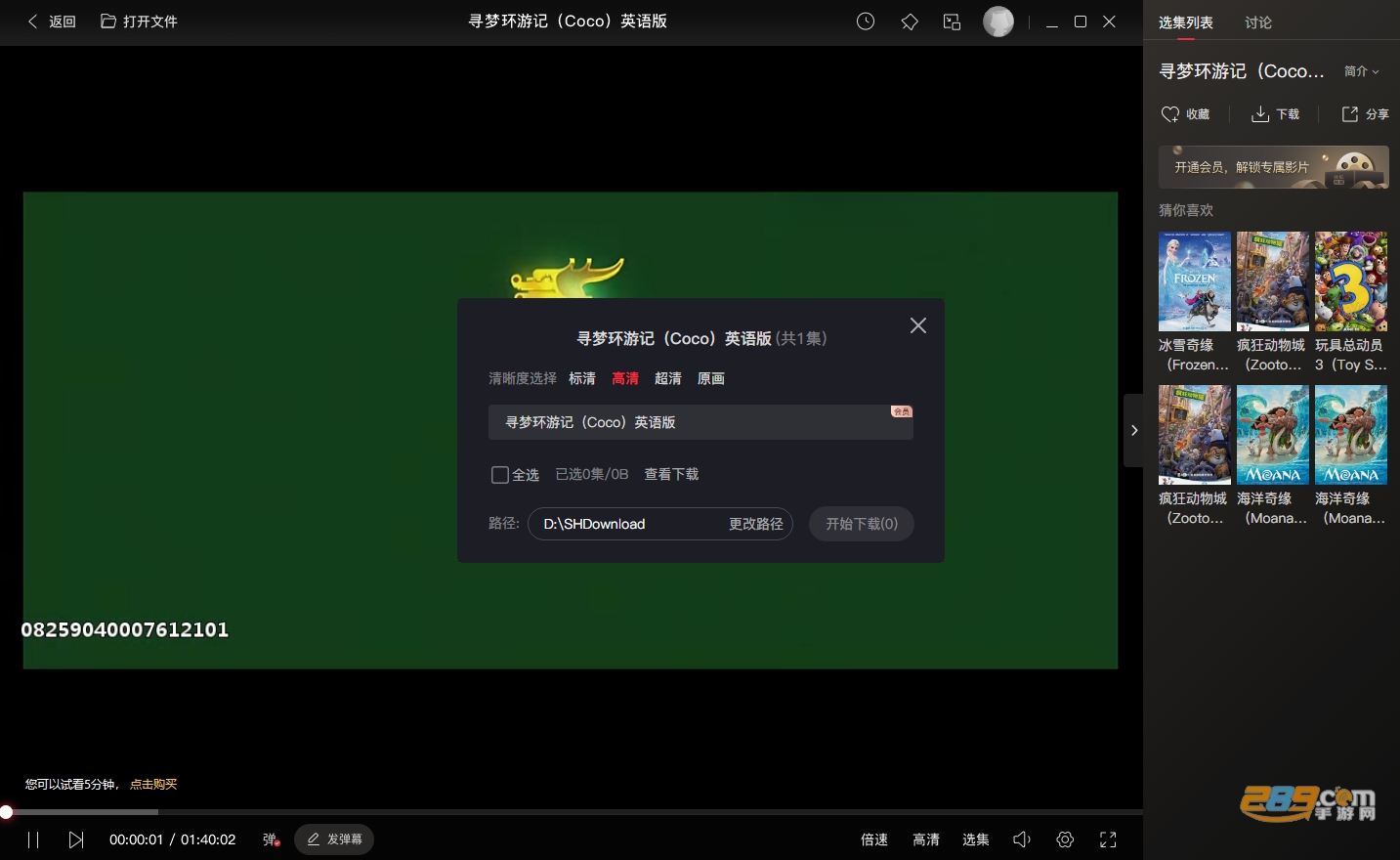Click the 点击购买 purchase link
This screenshot has width=1400, height=860.
[x=153, y=784]
